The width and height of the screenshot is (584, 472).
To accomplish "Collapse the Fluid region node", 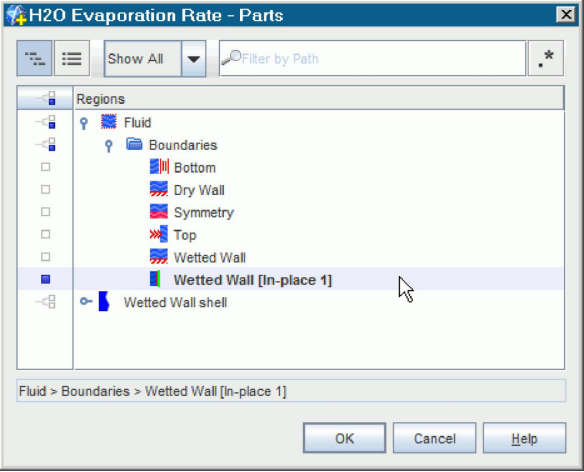I will click(x=84, y=123).
